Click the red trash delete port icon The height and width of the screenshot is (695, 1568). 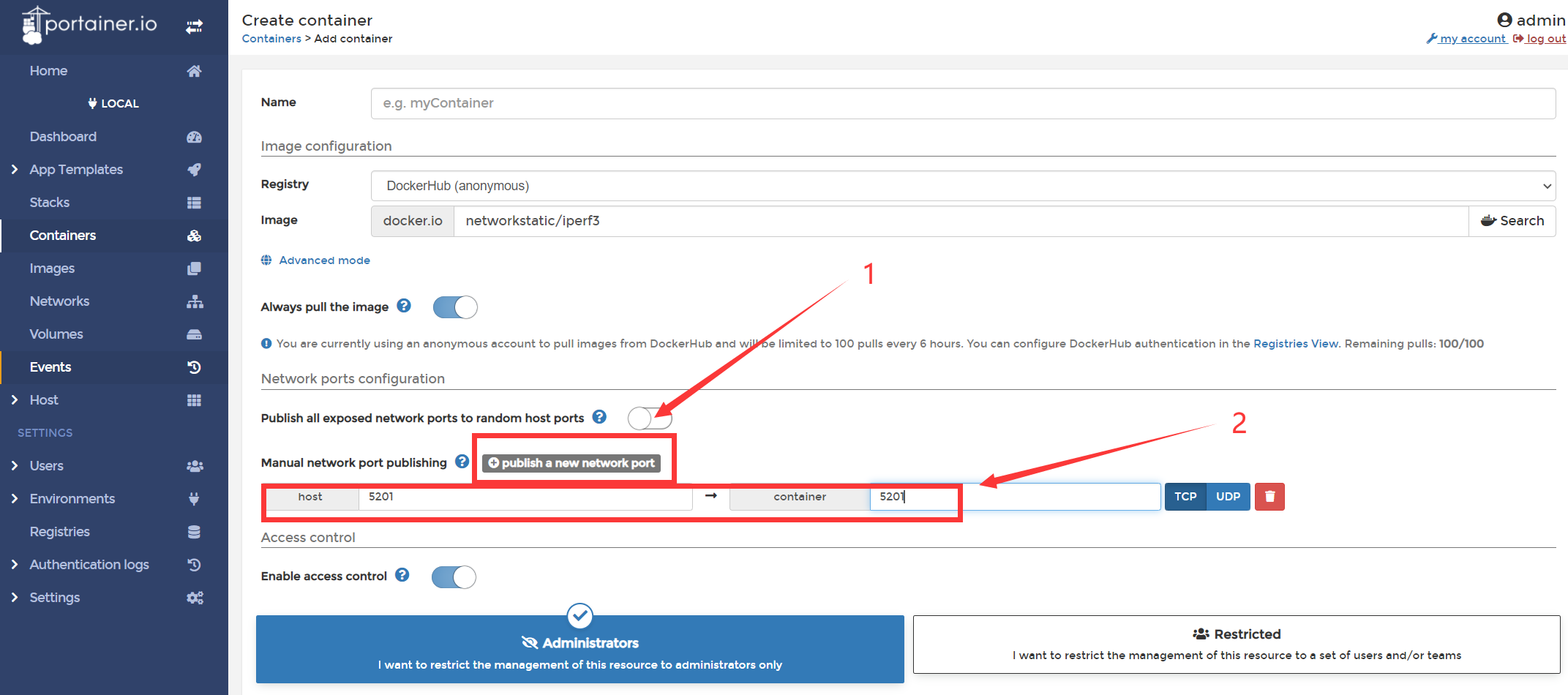click(1269, 497)
